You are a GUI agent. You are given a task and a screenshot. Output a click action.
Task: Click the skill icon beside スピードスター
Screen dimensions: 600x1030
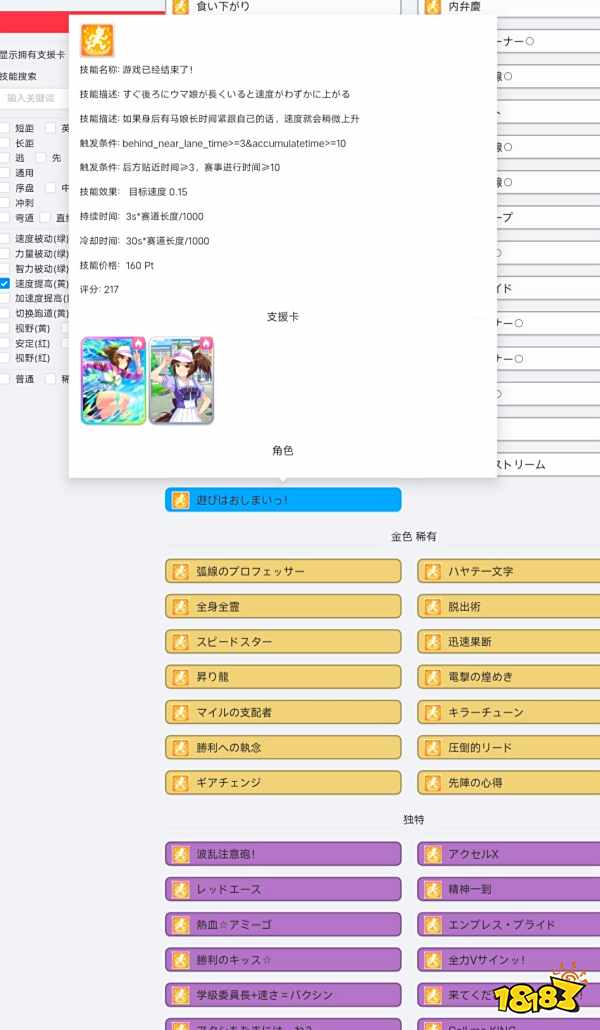(x=180, y=641)
